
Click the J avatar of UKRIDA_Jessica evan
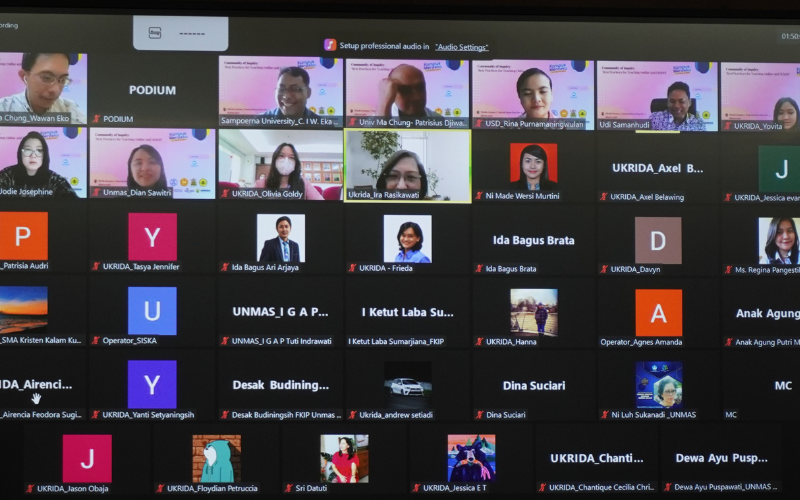coord(779,169)
